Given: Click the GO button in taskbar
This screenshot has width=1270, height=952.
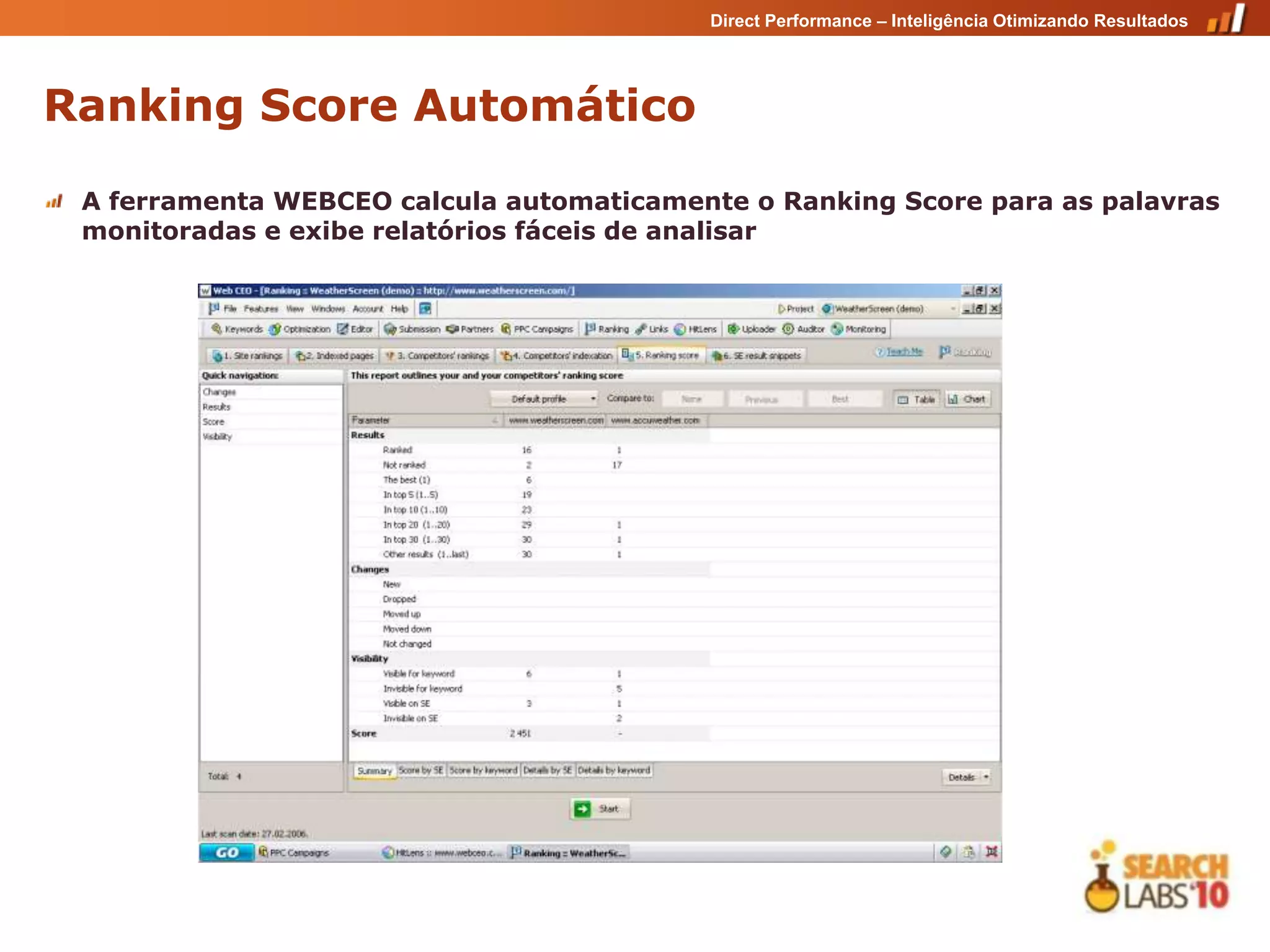Looking at the screenshot, I should click(227, 853).
